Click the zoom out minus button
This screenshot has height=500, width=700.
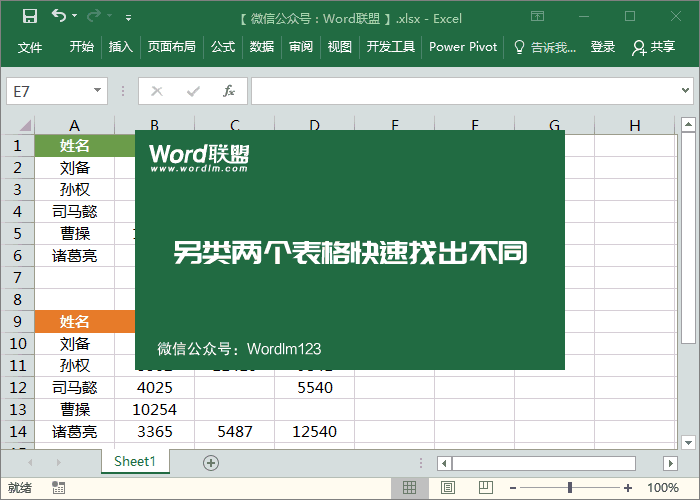click(x=513, y=488)
